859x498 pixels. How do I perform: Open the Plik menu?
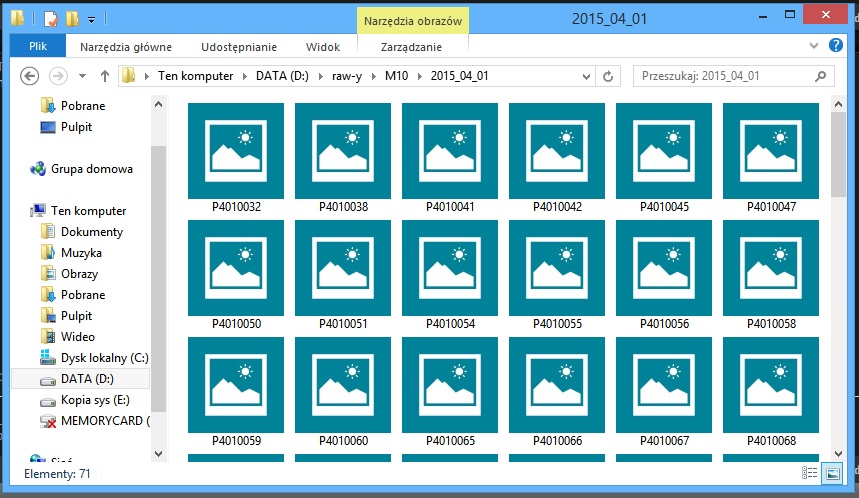38,46
